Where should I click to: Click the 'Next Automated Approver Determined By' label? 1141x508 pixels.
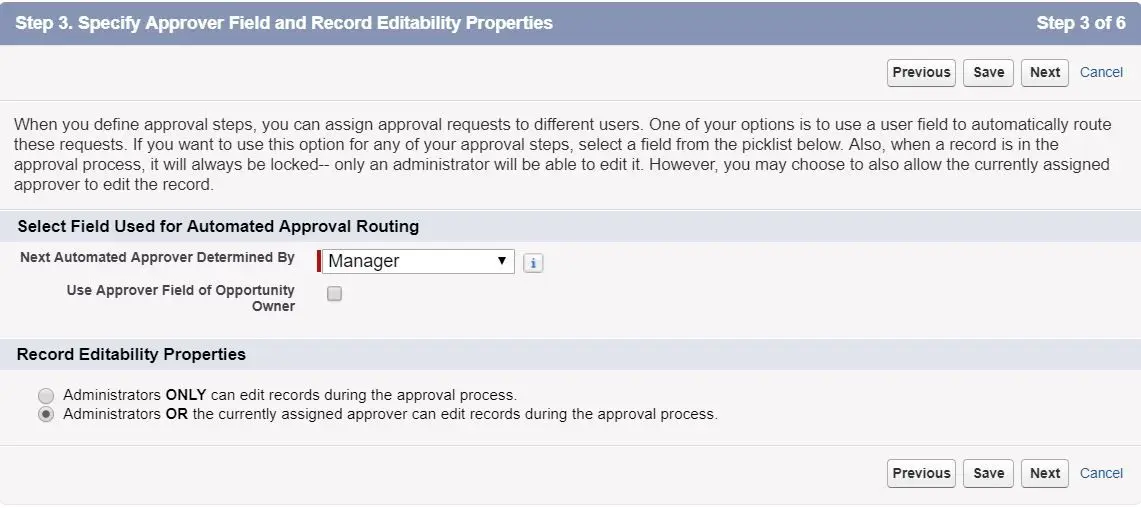coord(157,258)
